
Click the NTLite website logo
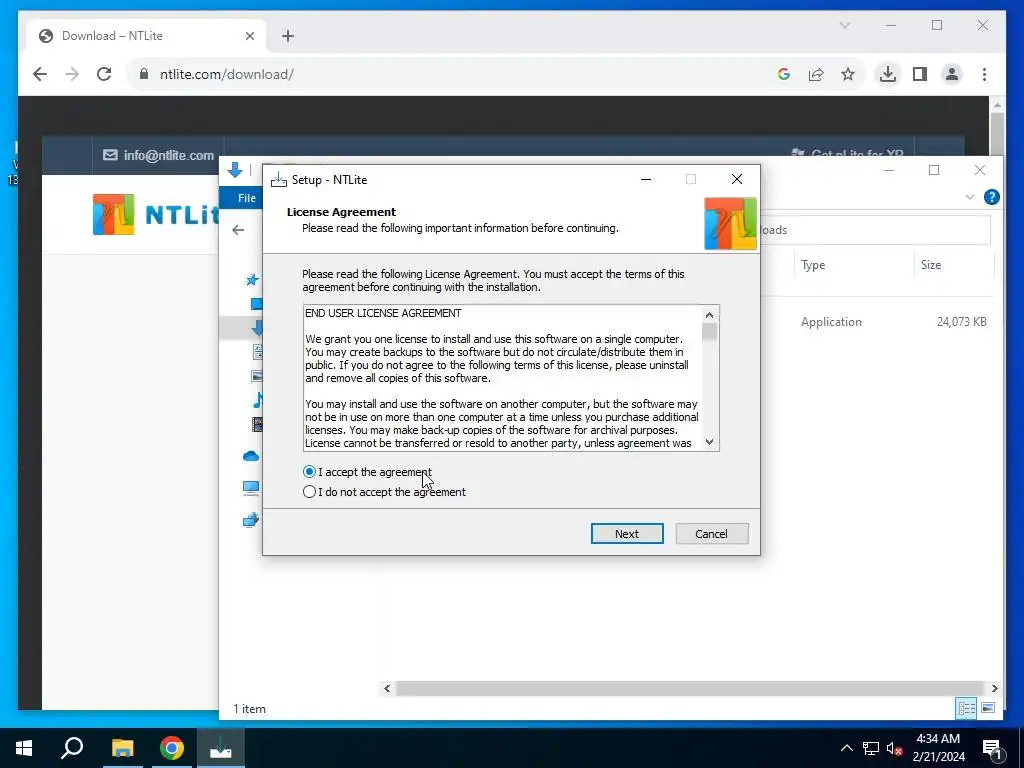155,214
